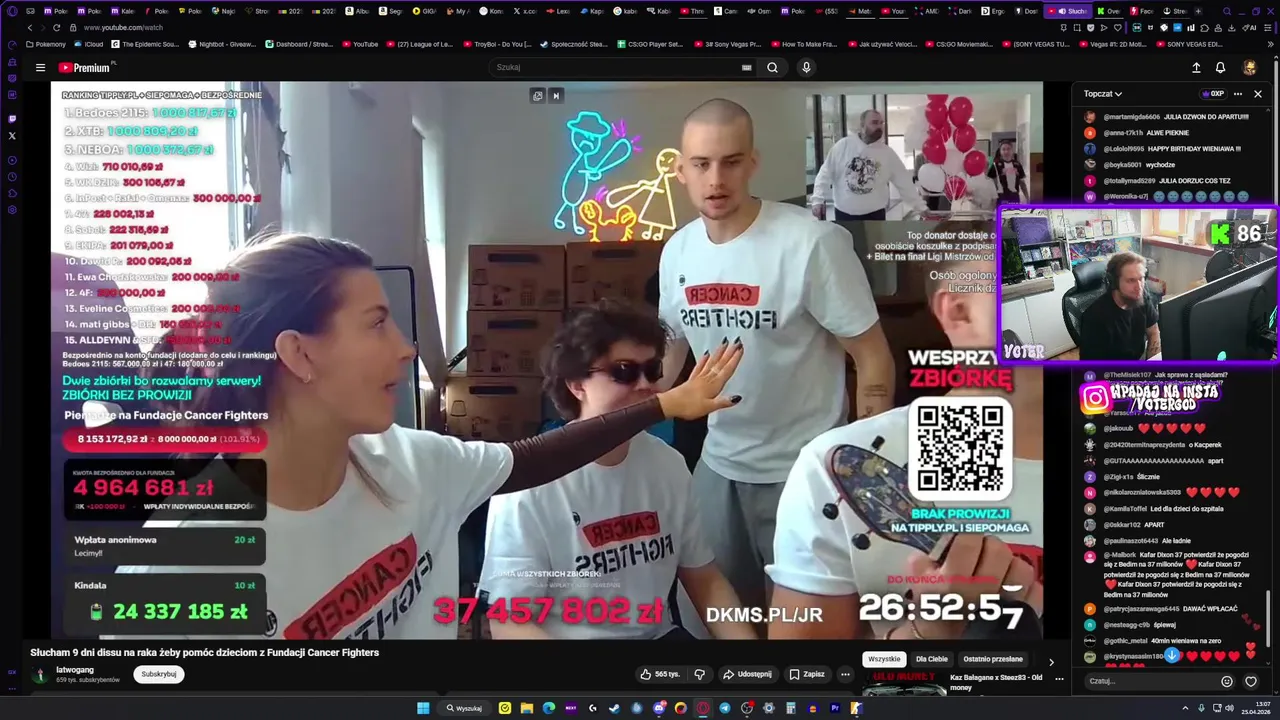Open the EXP badge in chat header

click(x=1212, y=94)
